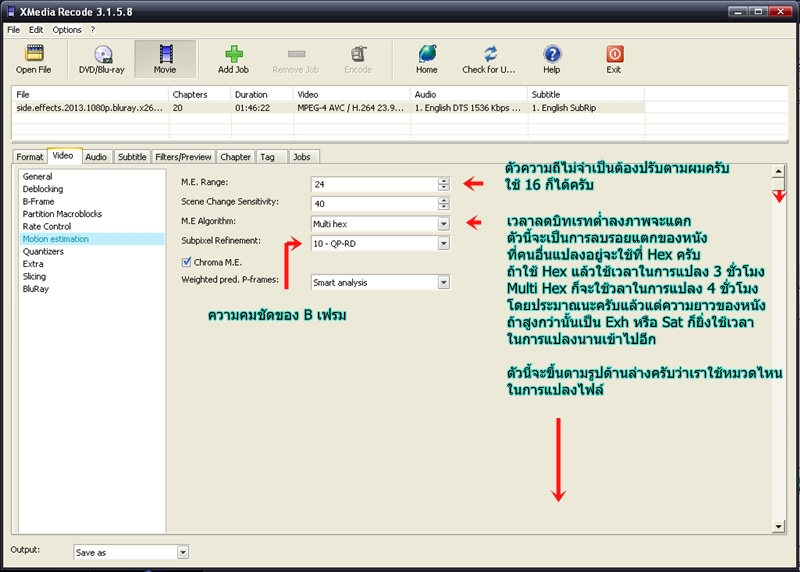
Task: Decrease M.E. Range with the down spinner
Action: (x=444, y=187)
